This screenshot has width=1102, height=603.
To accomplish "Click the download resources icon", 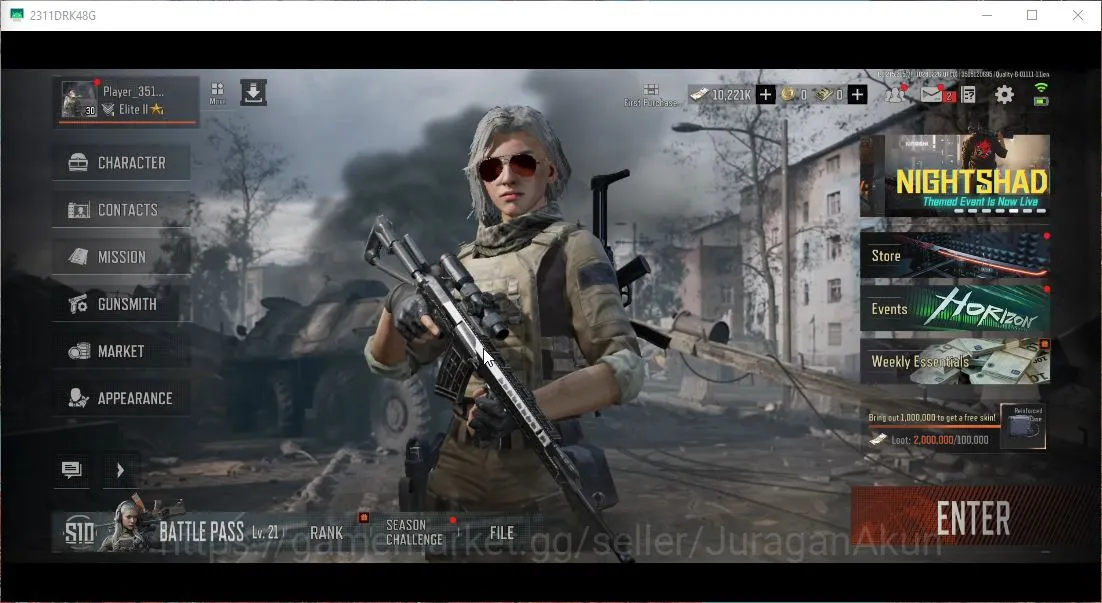I will [253, 92].
